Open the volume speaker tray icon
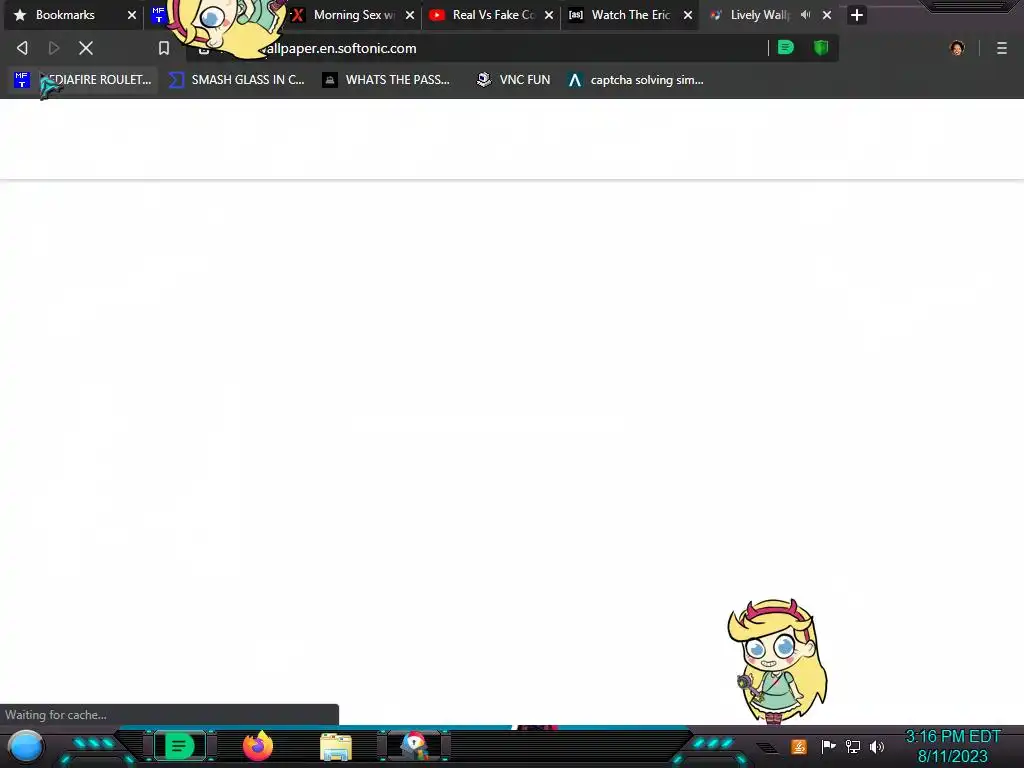1024x768 pixels. pyautogui.click(x=876, y=746)
